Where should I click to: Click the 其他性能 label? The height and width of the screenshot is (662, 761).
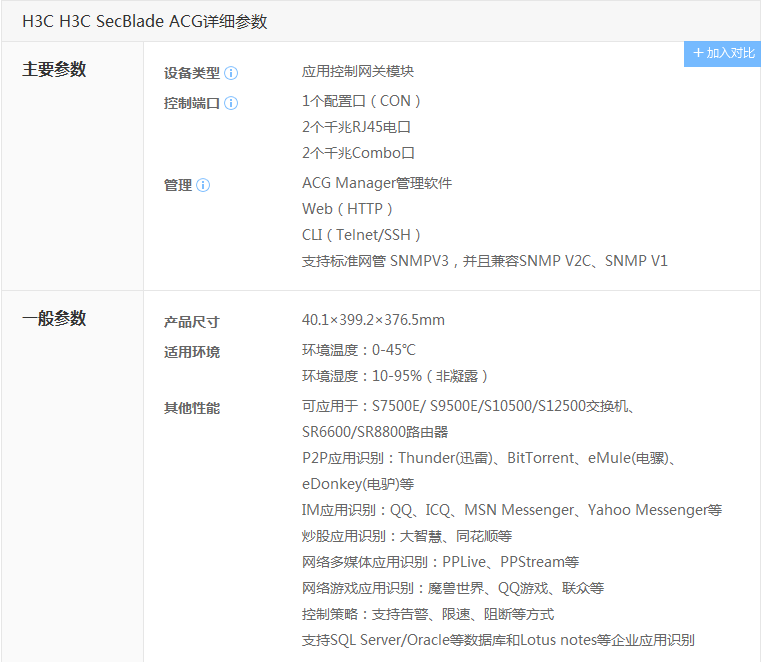(192, 409)
